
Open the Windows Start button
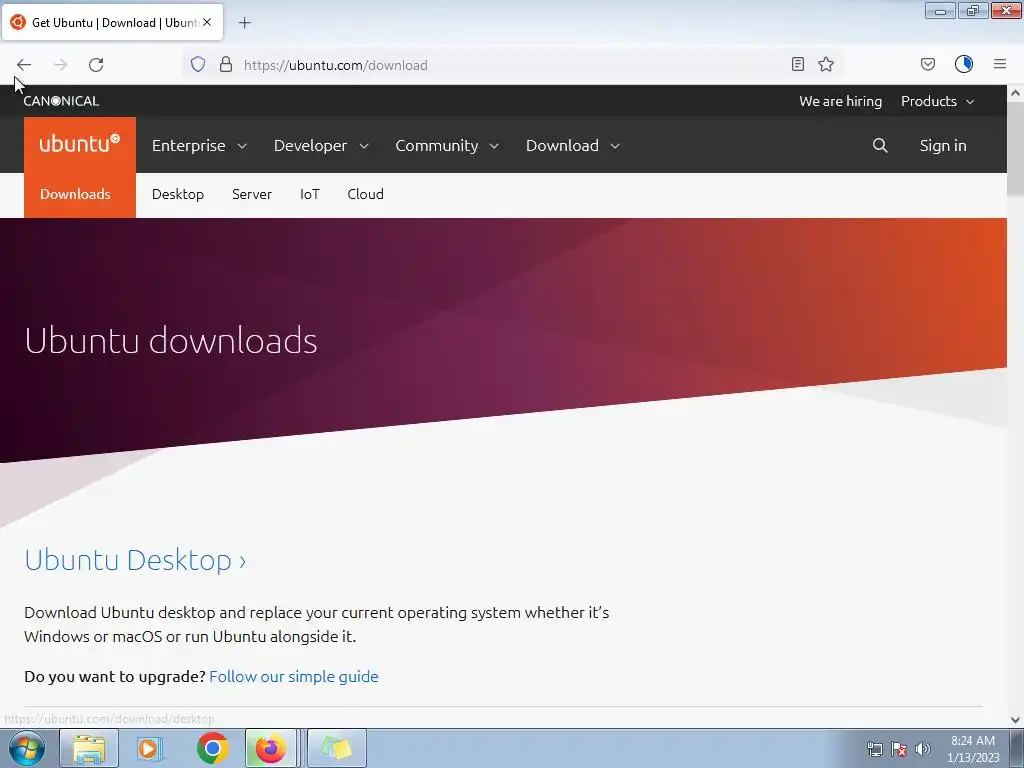27,748
